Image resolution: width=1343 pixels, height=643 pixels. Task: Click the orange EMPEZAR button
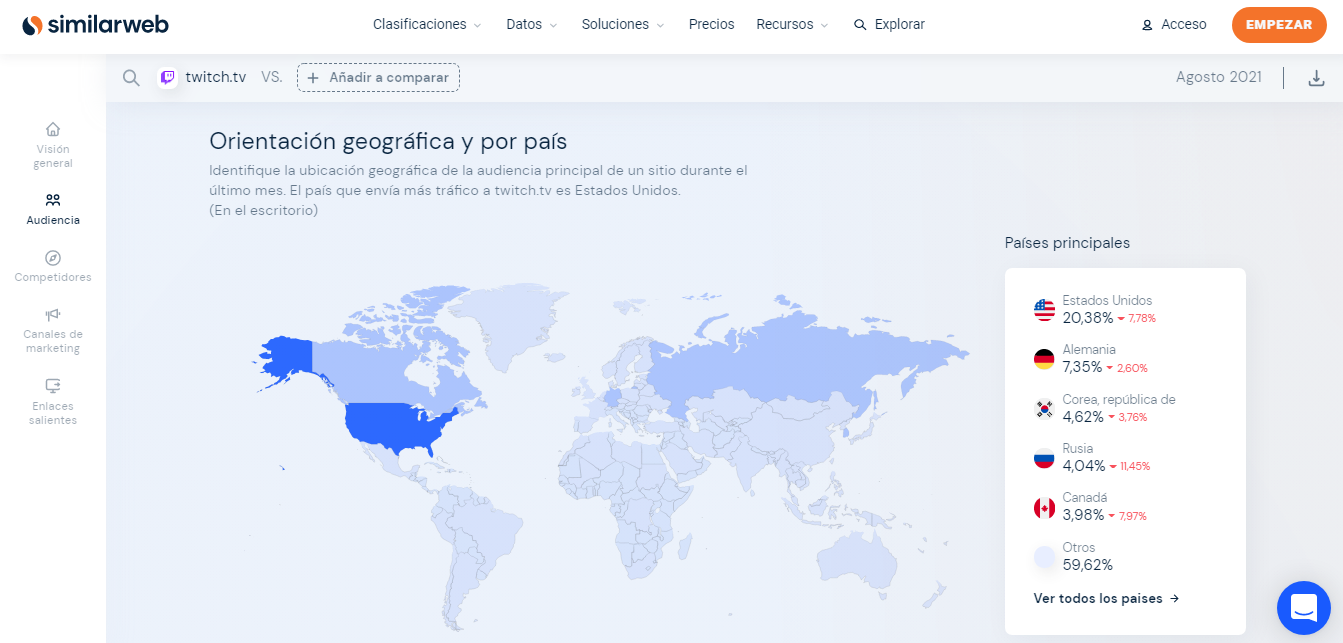(x=1279, y=25)
